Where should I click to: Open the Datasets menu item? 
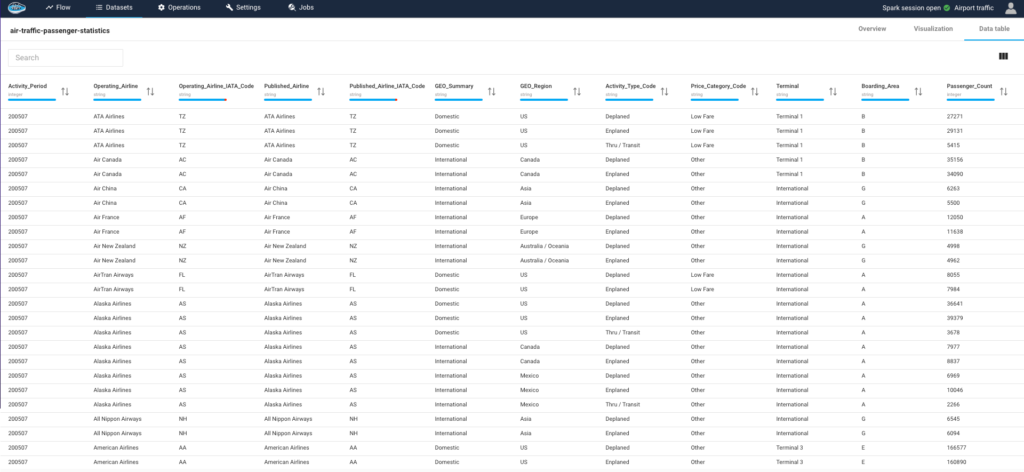[x=114, y=8]
